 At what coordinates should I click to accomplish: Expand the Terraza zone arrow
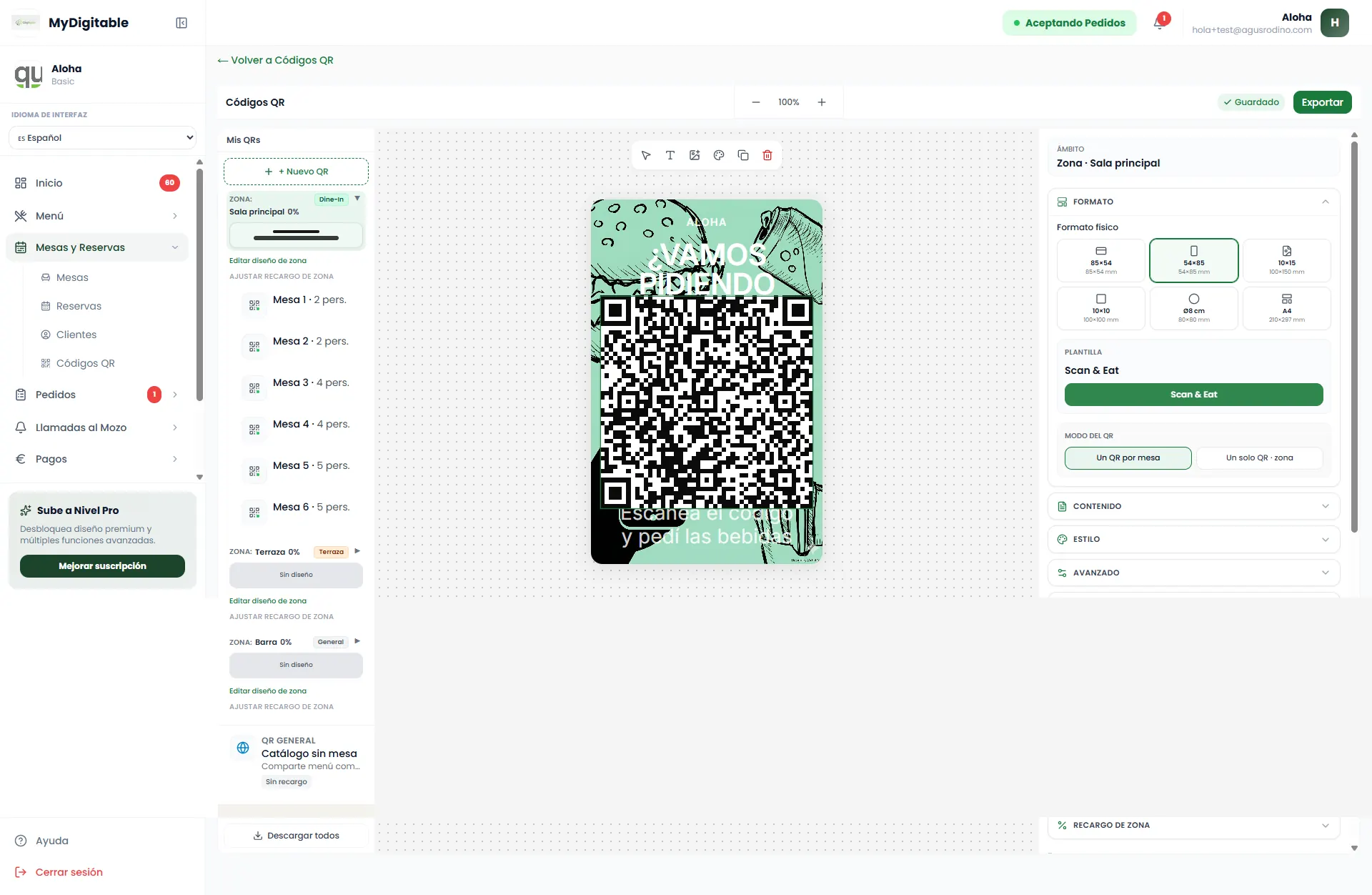tap(357, 551)
